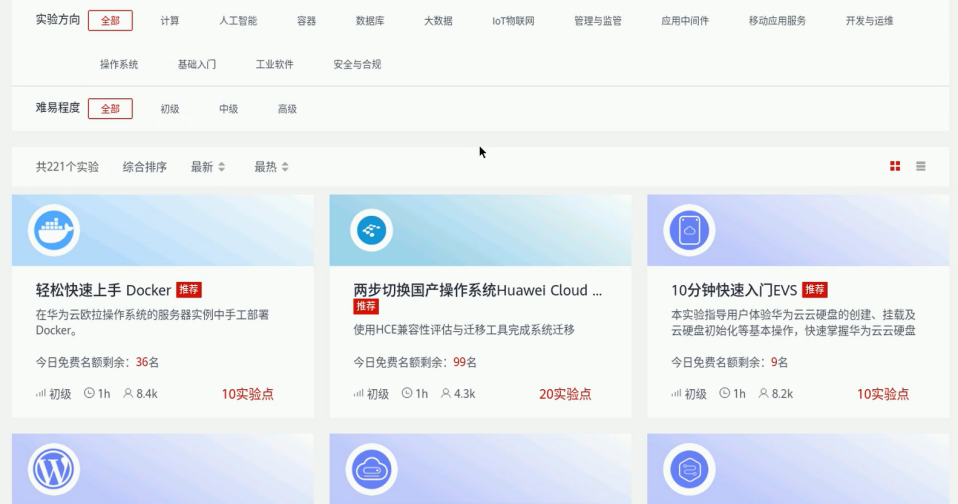Viewport: 958px width, 504px height.
Task: Click the 推荐 badge on Huawei Cloud card
Action: coord(366,306)
